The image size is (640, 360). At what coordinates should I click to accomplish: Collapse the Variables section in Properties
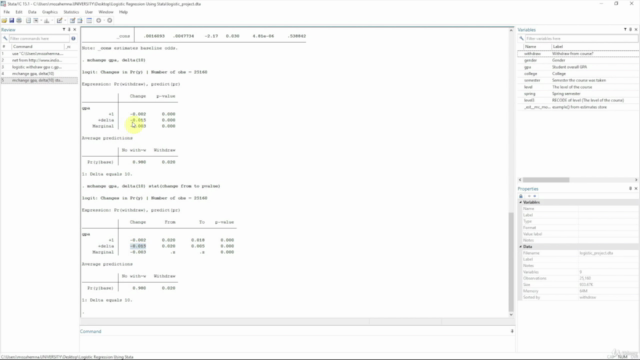click(x=521, y=202)
